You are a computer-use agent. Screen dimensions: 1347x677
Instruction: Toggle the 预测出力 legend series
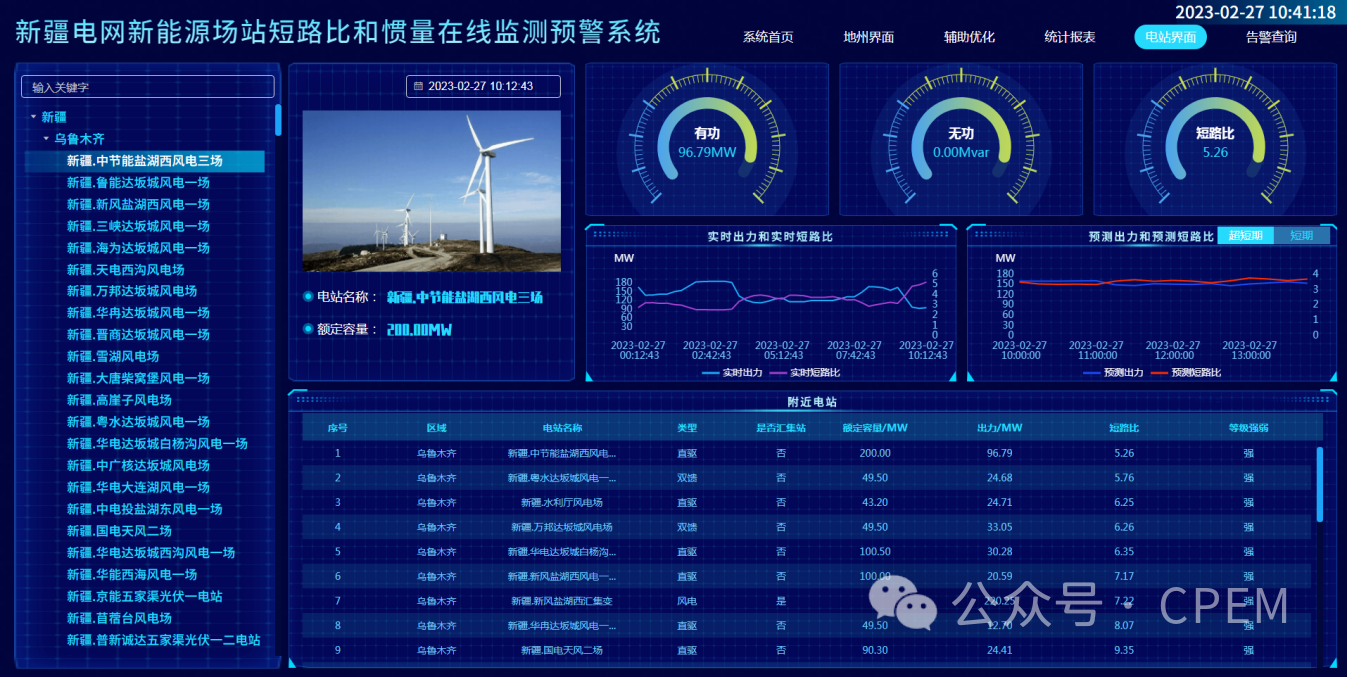(1112, 372)
